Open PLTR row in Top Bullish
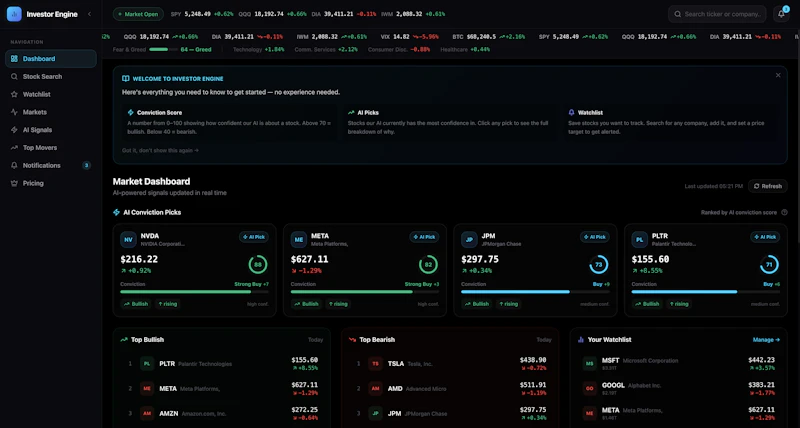Image resolution: width=800 pixels, height=428 pixels. coord(221,364)
